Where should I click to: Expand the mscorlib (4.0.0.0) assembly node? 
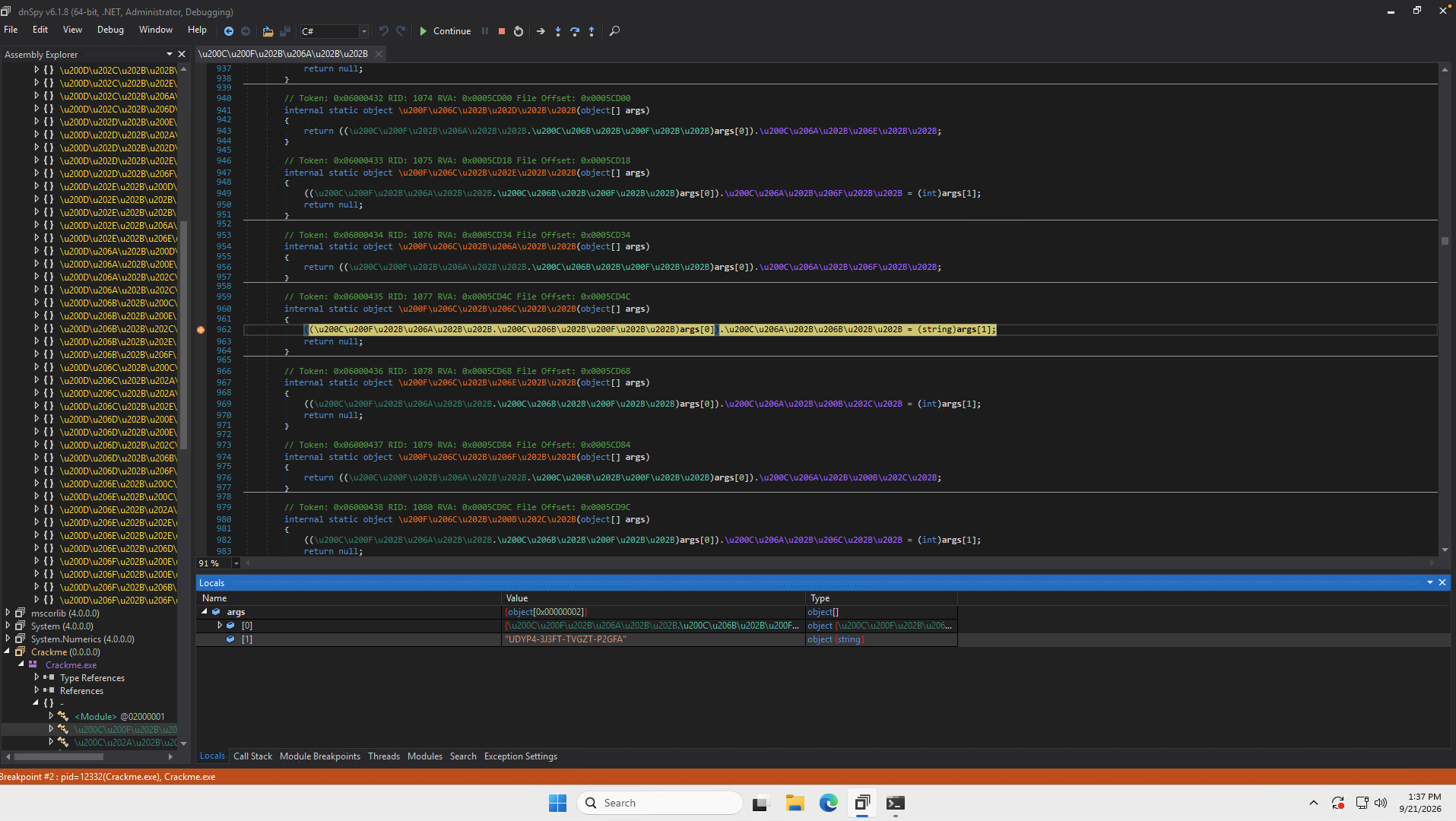(x=8, y=613)
